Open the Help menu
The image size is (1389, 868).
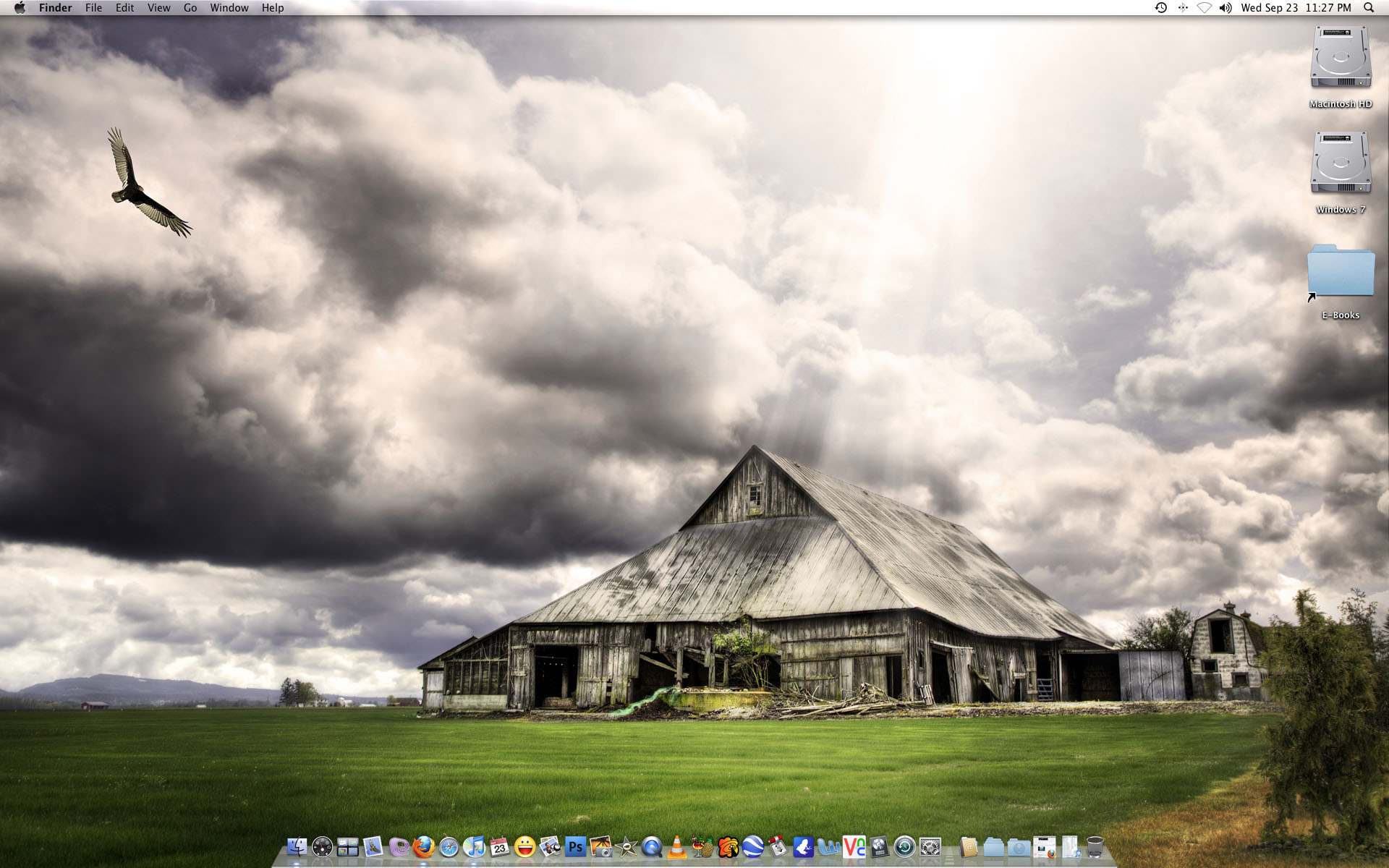point(273,7)
